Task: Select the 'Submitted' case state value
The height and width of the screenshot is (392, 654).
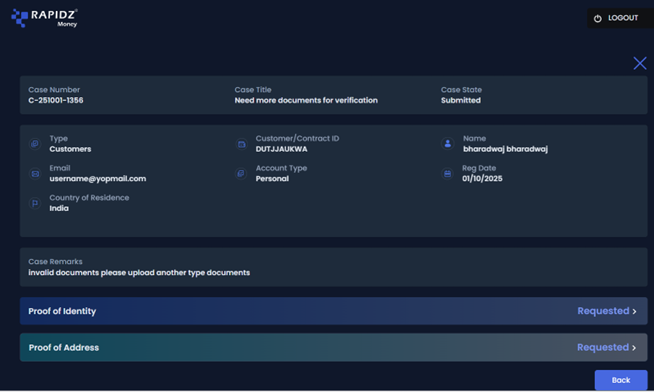Action: [x=461, y=100]
